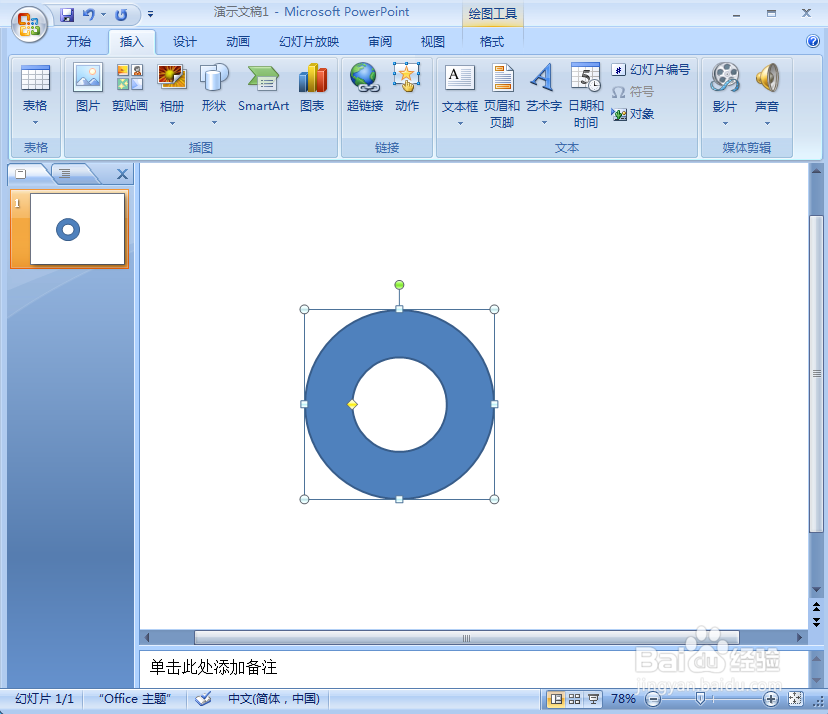Click the zoom slider handle

(x=700, y=699)
